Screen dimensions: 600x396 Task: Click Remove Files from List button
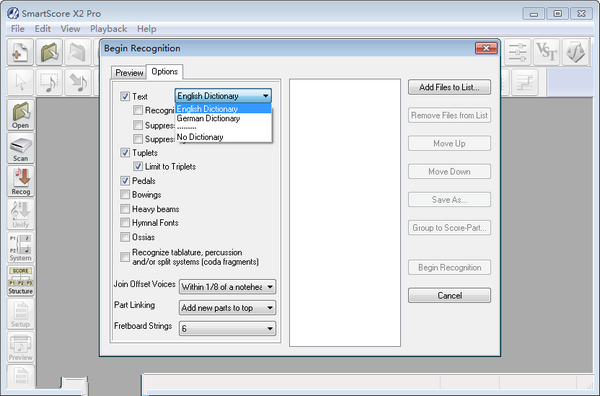(449, 115)
